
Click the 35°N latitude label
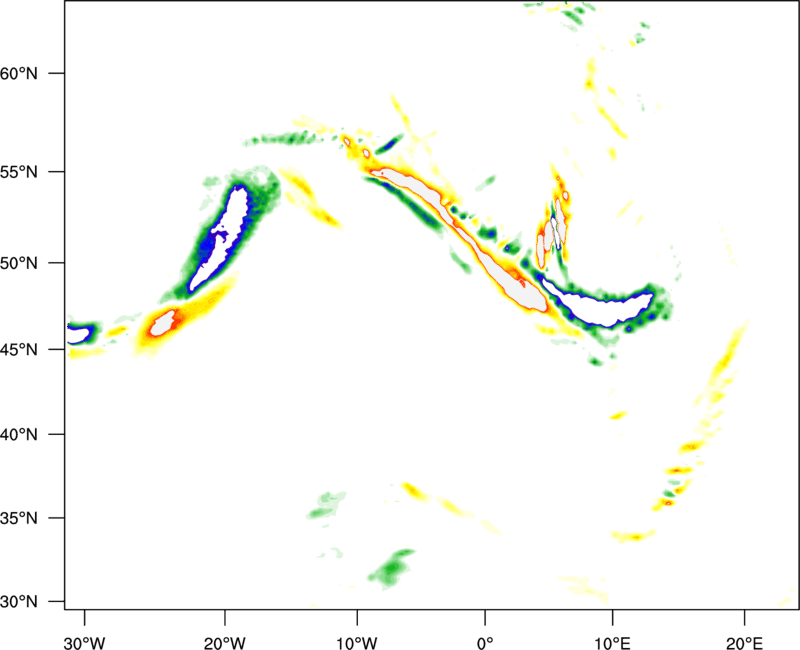click(19, 518)
